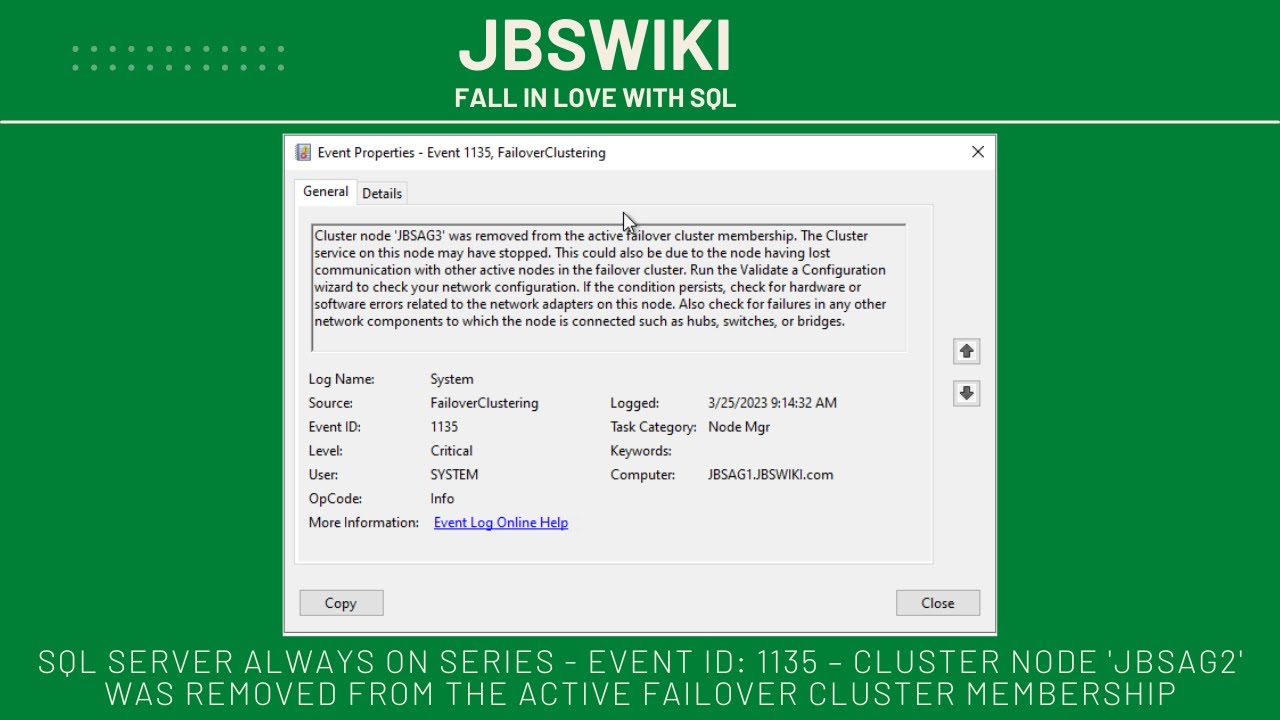This screenshot has height=720, width=1280.
Task: Click inside the event description text box
Action: [609, 288]
